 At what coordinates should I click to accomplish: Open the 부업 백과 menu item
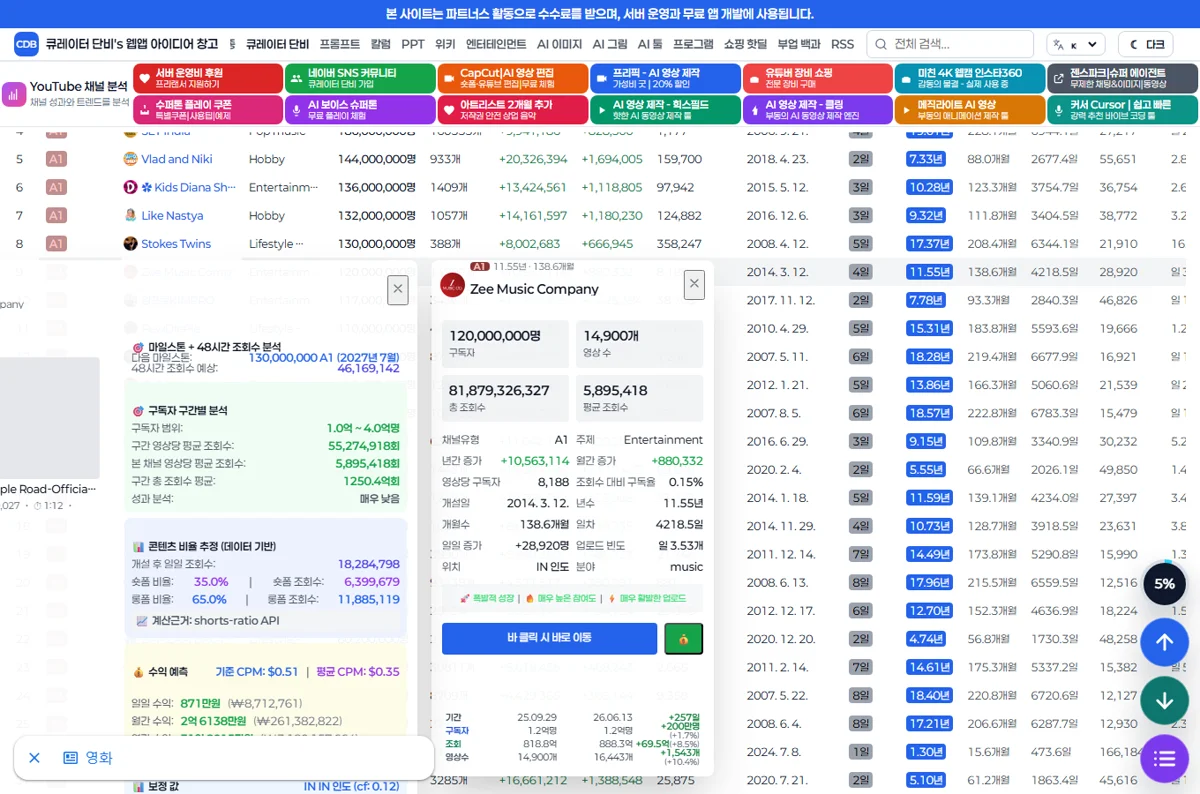coord(799,44)
